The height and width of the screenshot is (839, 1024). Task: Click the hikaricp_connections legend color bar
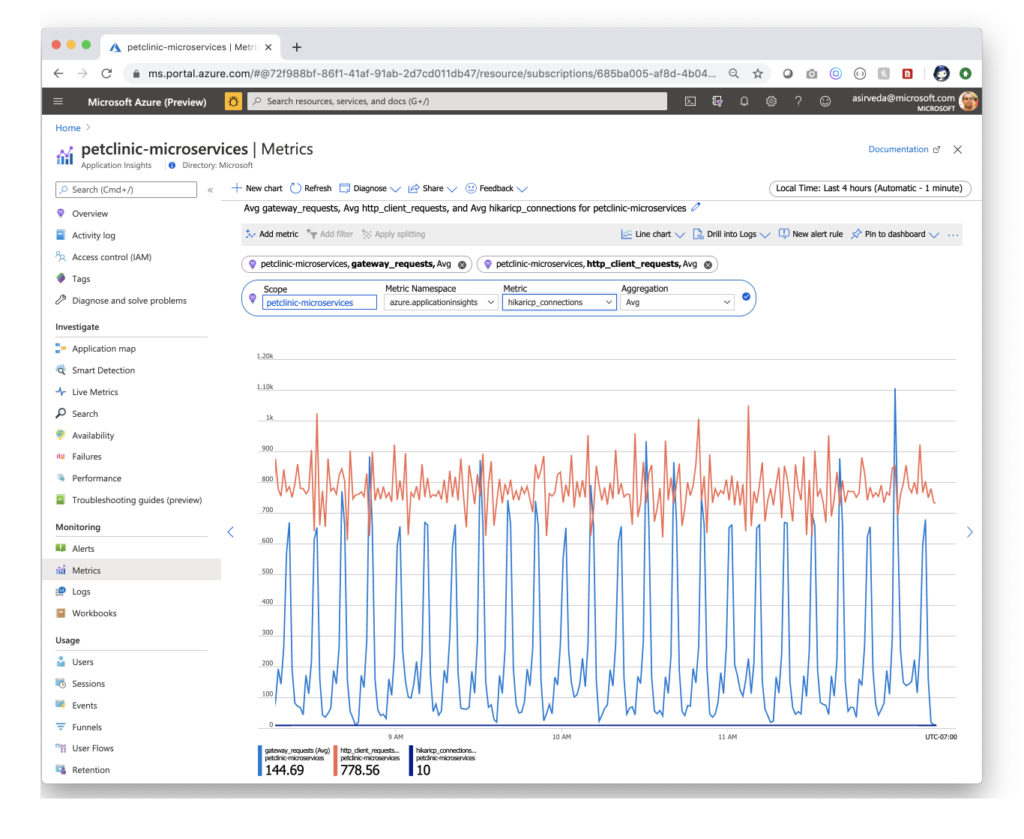click(x=413, y=760)
